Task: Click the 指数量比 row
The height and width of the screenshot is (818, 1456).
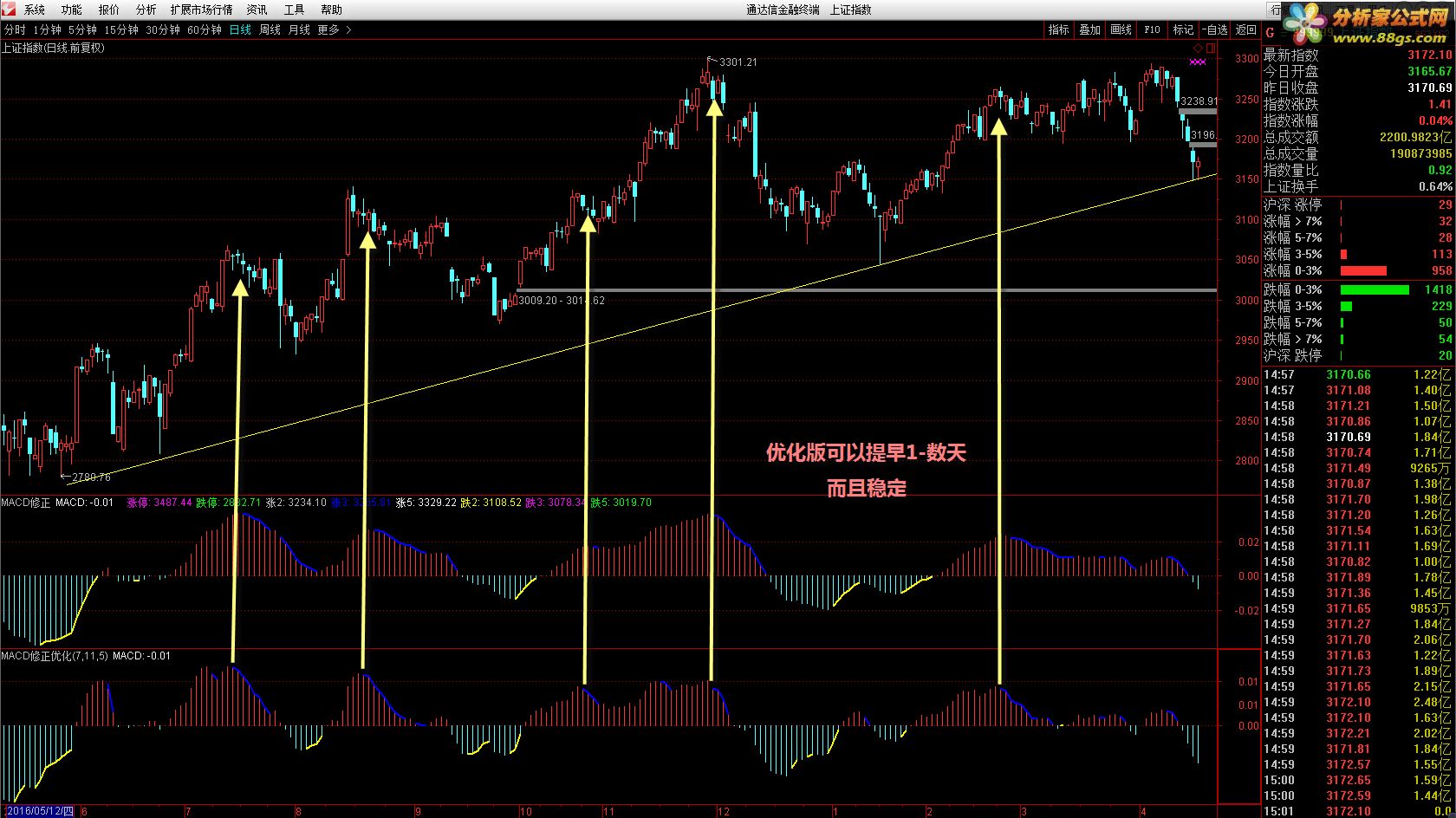Action: point(1357,170)
